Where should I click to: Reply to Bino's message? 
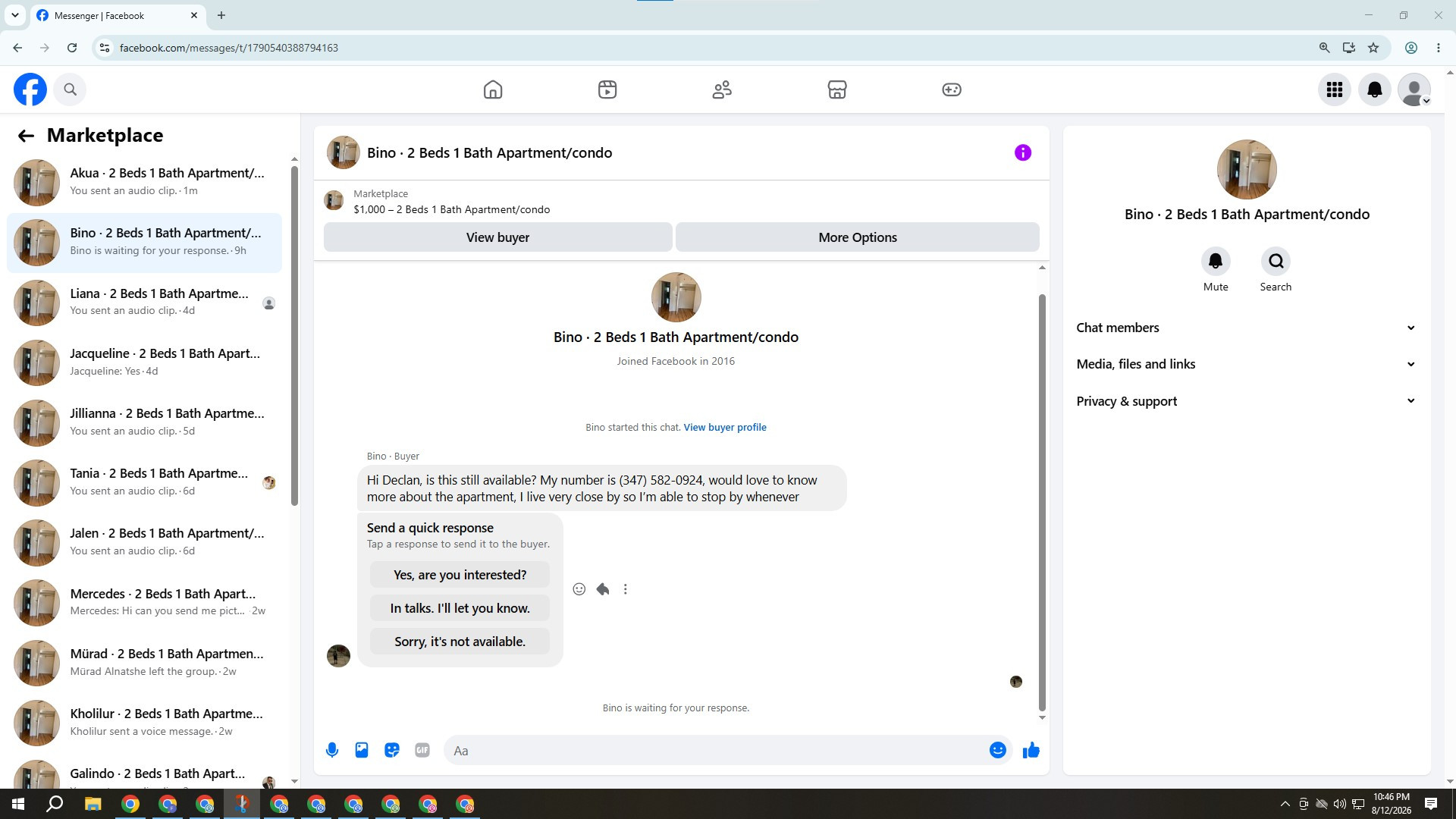click(x=603, y=589)
